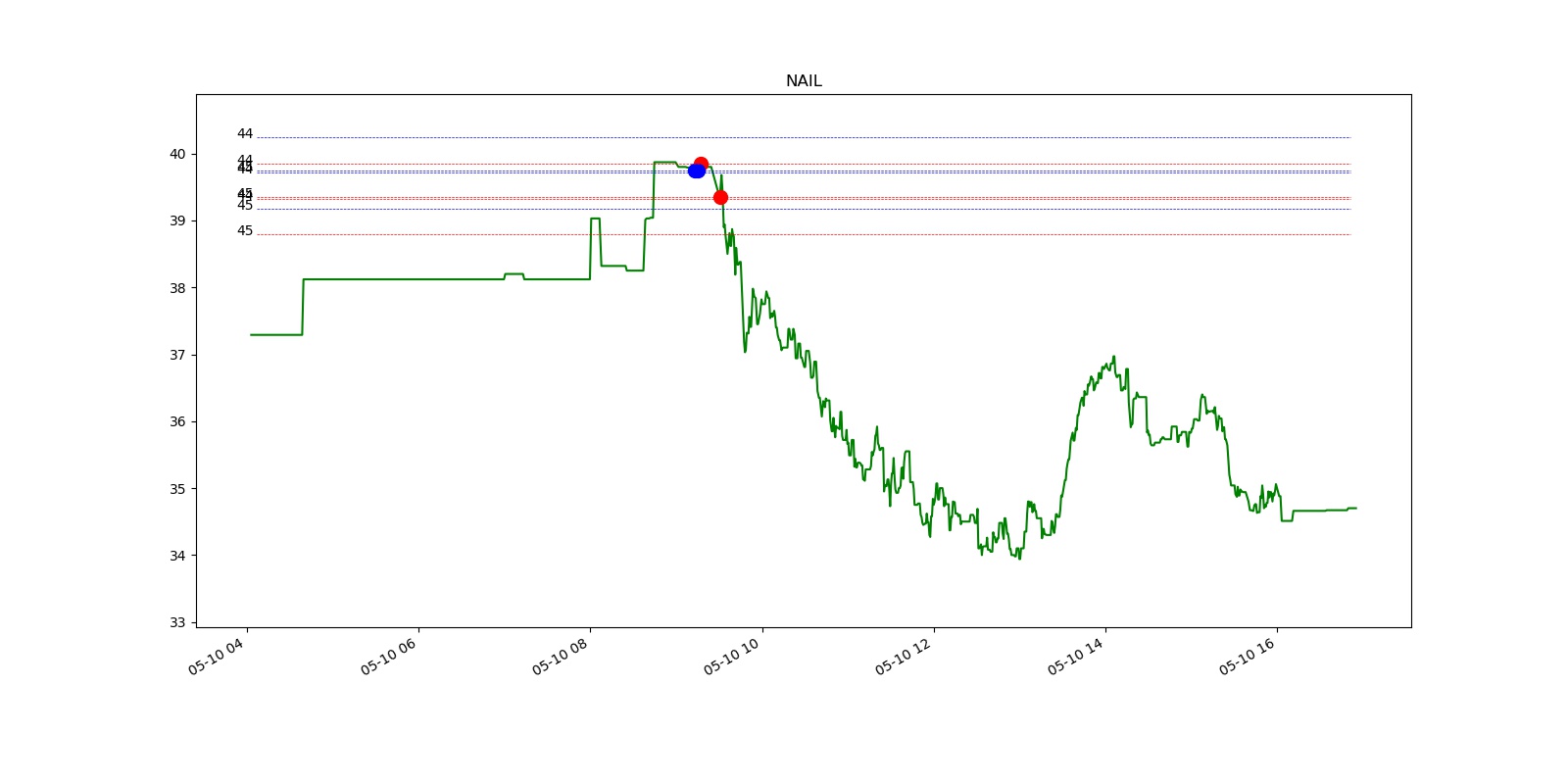The image size is (1568, 784).
Task: Click x-axis label 05-10 06
Action: coord(388,657)
